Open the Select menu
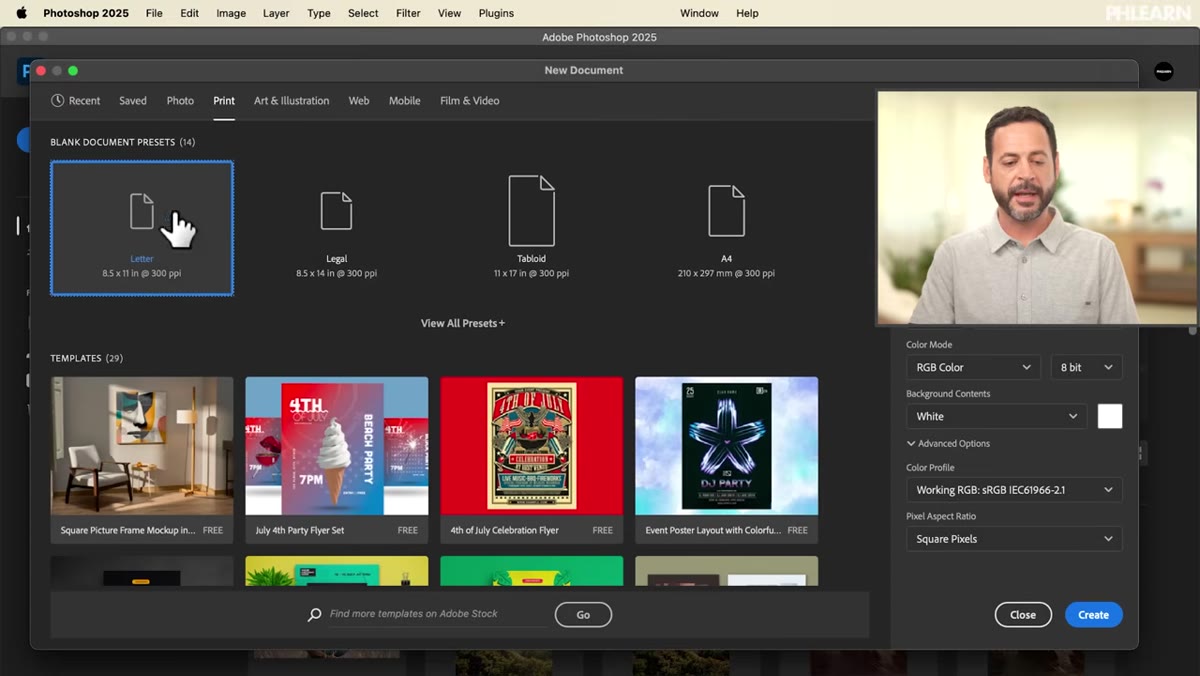The height and width of the screenshot is (676, 1200). coord(363,13)
